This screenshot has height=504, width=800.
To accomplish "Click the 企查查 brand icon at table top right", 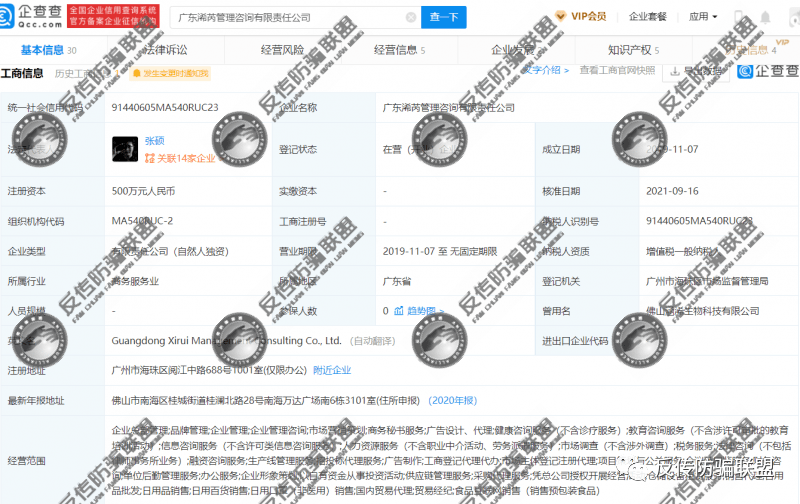I will 743,72.
